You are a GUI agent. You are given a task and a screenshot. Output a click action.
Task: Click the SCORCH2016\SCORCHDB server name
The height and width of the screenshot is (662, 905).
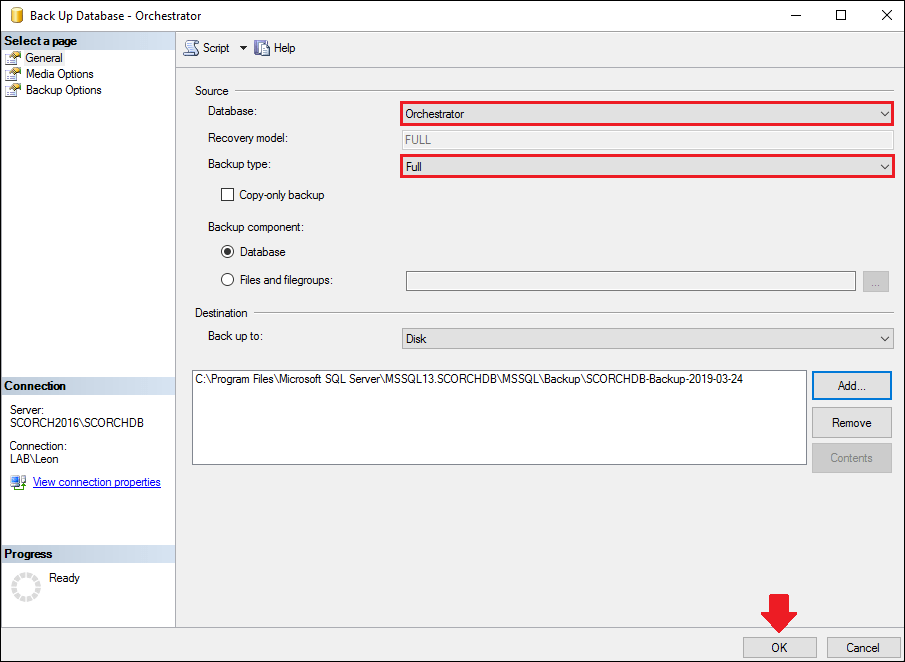77,422
